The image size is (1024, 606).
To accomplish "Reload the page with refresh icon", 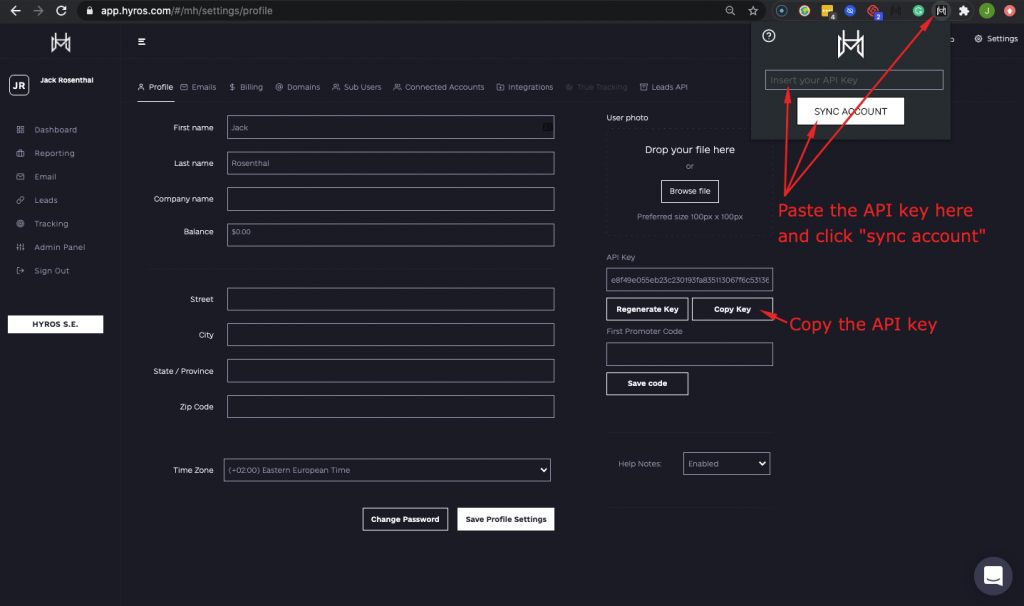I will coord(61,10).
